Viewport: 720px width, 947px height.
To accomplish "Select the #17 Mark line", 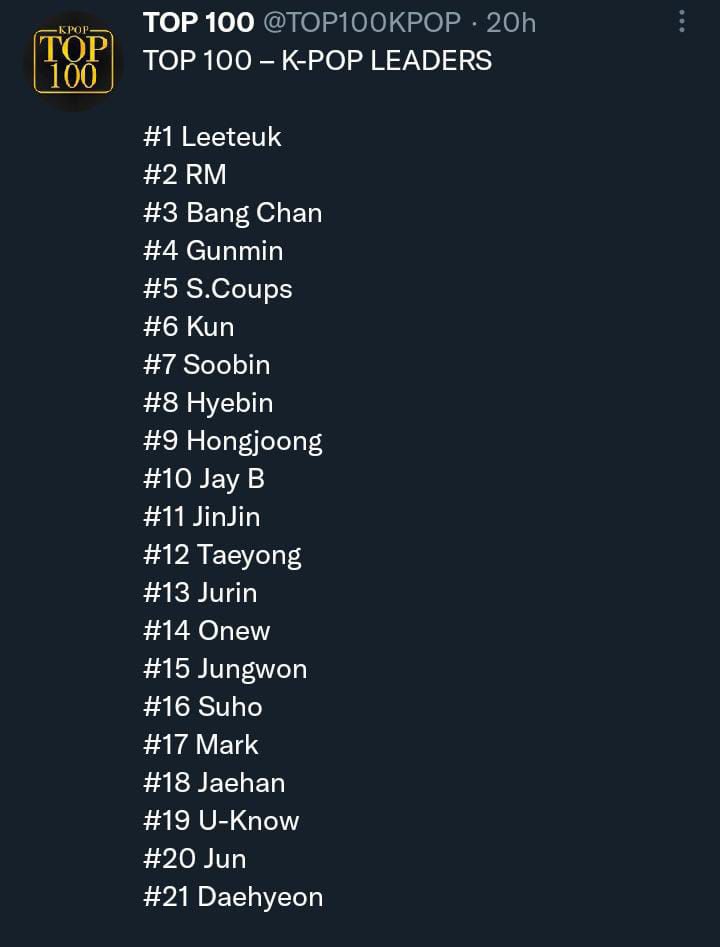I will click(x=201, y=745).
